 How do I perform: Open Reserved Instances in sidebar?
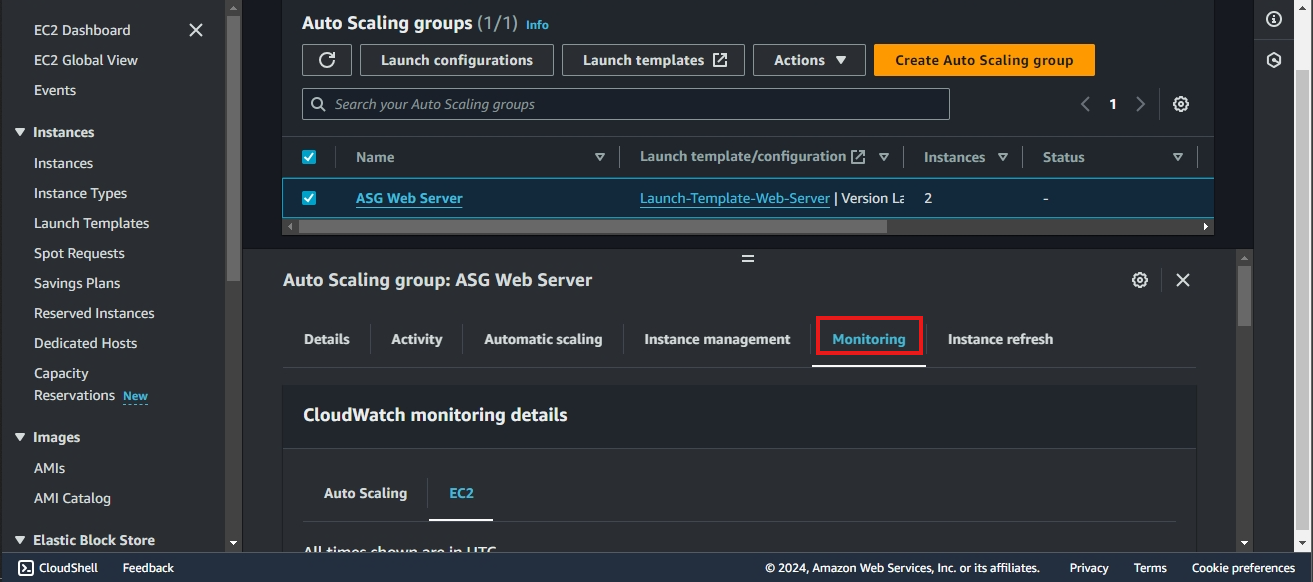94,313
